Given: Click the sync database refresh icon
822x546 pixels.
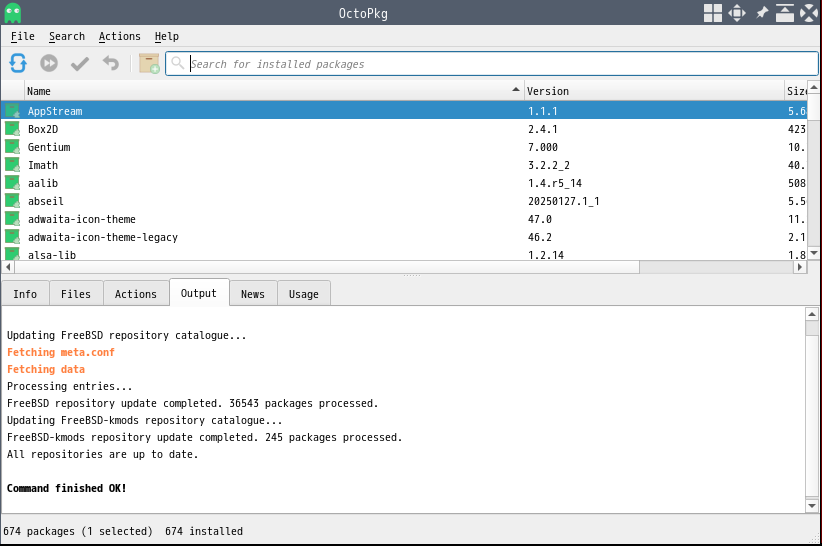Looking at the screenshot, I should pyautogui.click(x=18, y=63).
